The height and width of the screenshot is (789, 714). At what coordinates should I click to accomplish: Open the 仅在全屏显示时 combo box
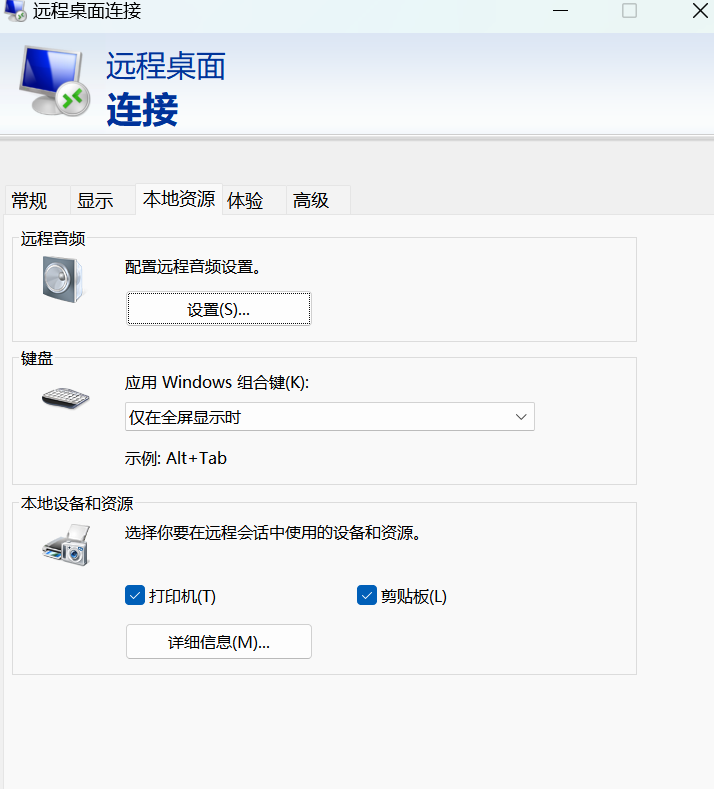point(330,417)
